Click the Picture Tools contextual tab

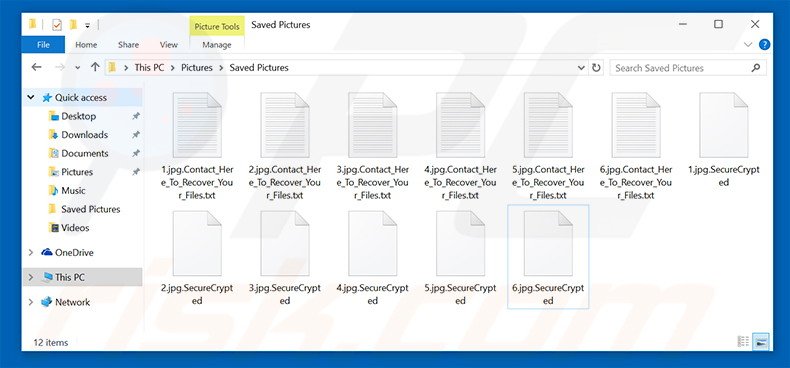point(217,27)
